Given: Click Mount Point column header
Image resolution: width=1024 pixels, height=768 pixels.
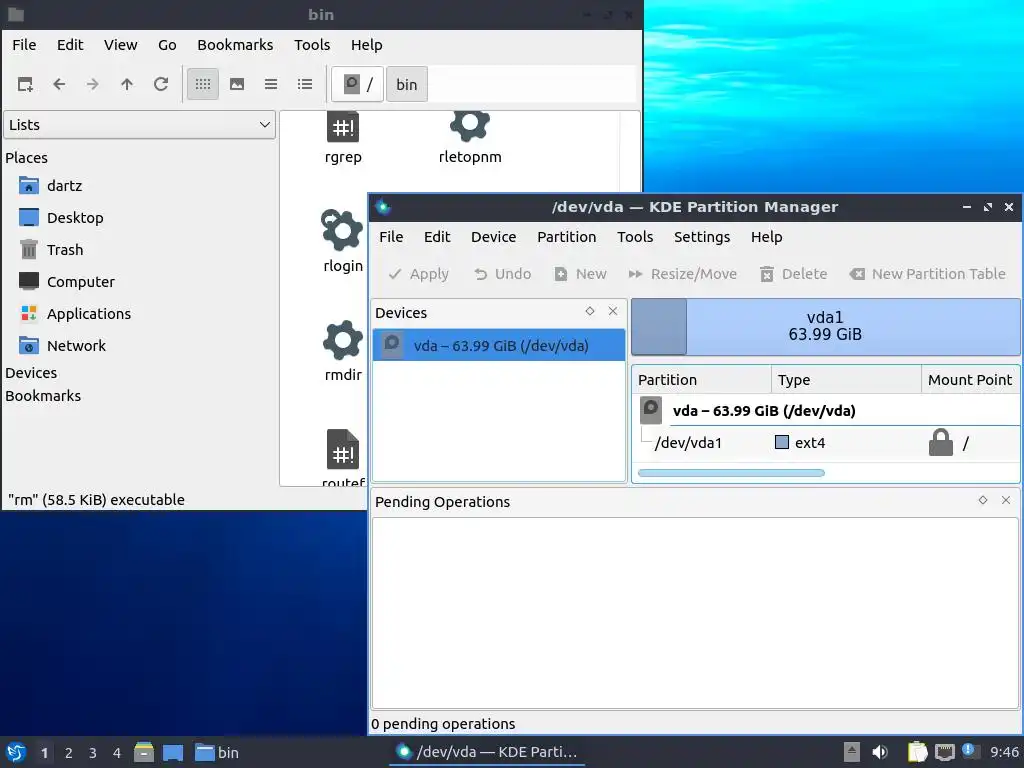Looking at the screenshot, I should tap(970, 380).
